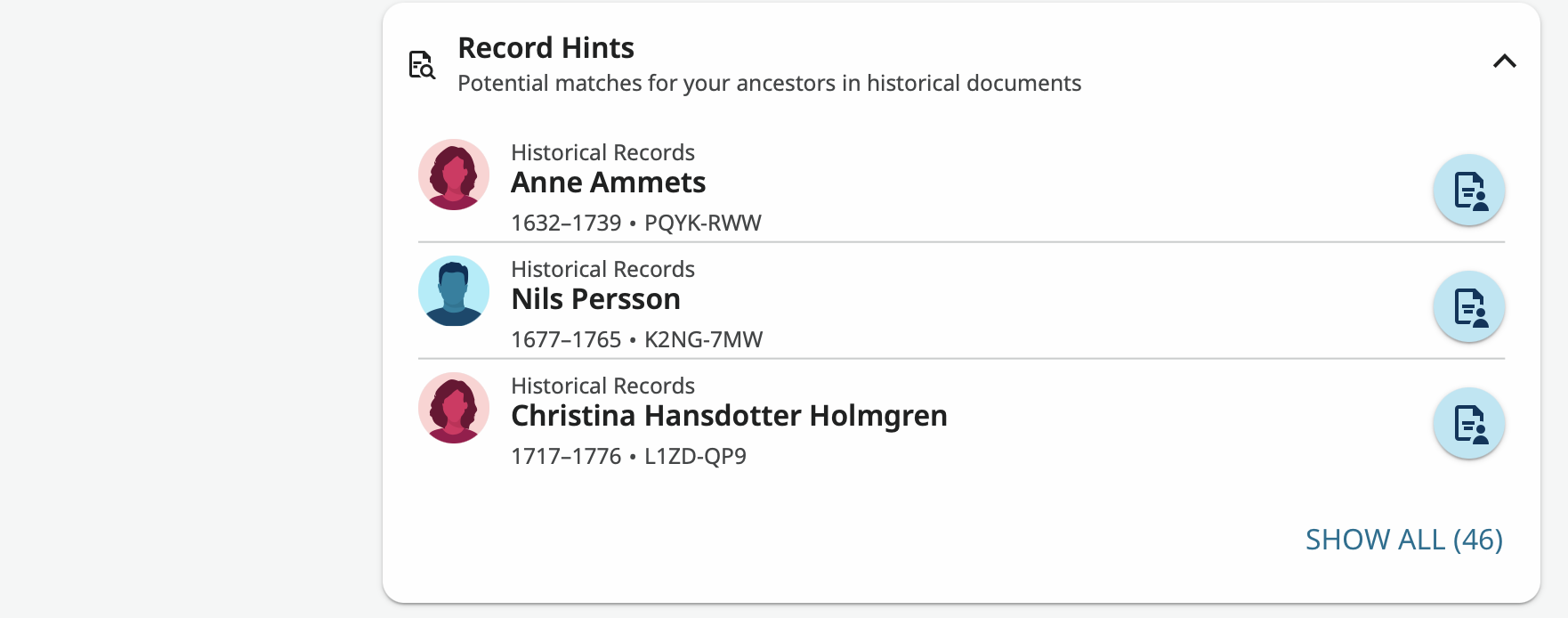Click Historical Records label above Anne Ammets
The image size is (1568, 618).
602,152
